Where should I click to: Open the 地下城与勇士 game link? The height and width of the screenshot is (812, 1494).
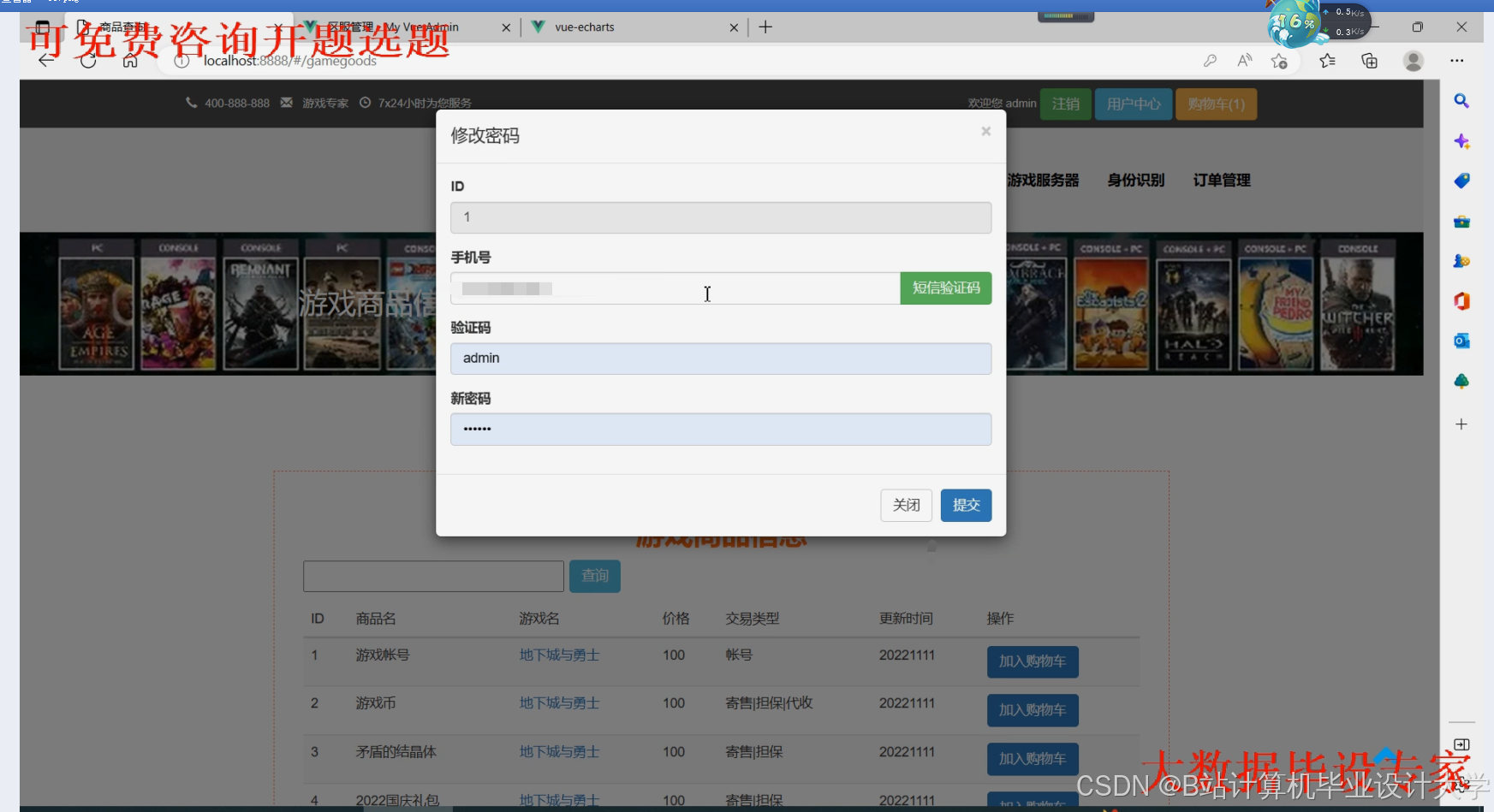(559, 655)
